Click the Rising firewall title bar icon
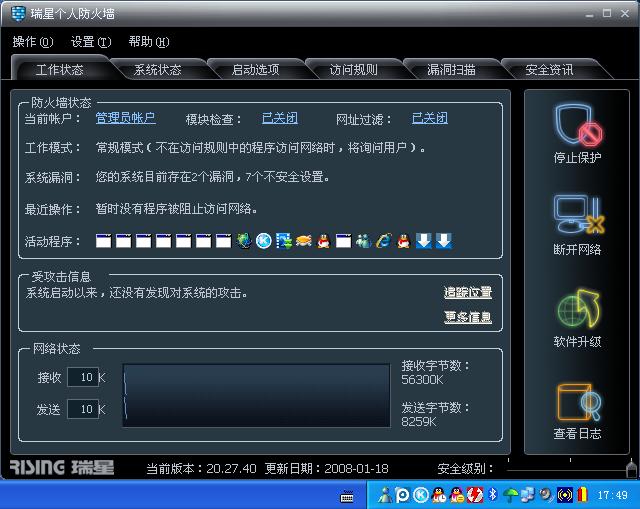The height and width of the screenshot is (509, 640). [x=18, y=13]
